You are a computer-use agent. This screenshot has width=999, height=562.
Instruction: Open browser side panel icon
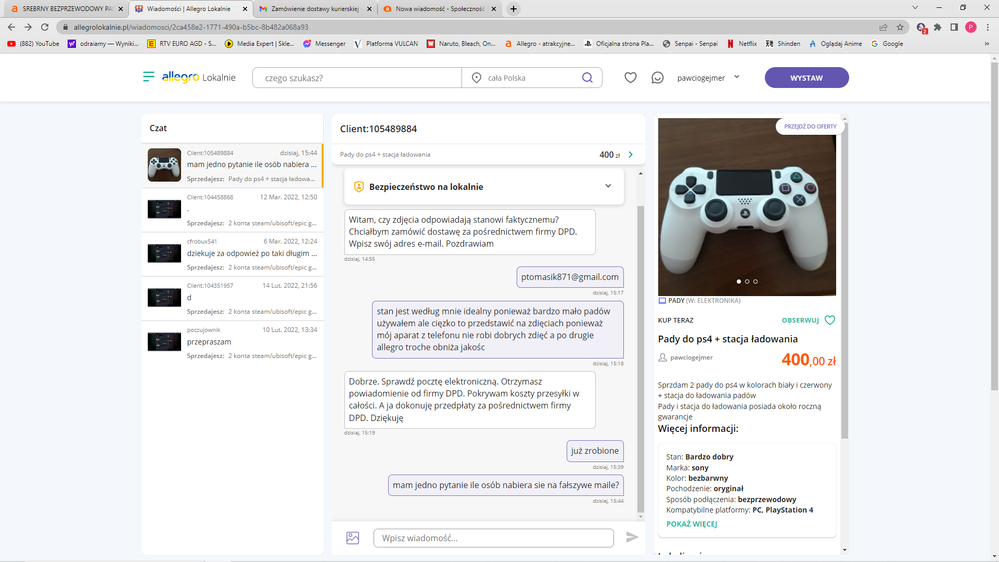click(954, 27)
